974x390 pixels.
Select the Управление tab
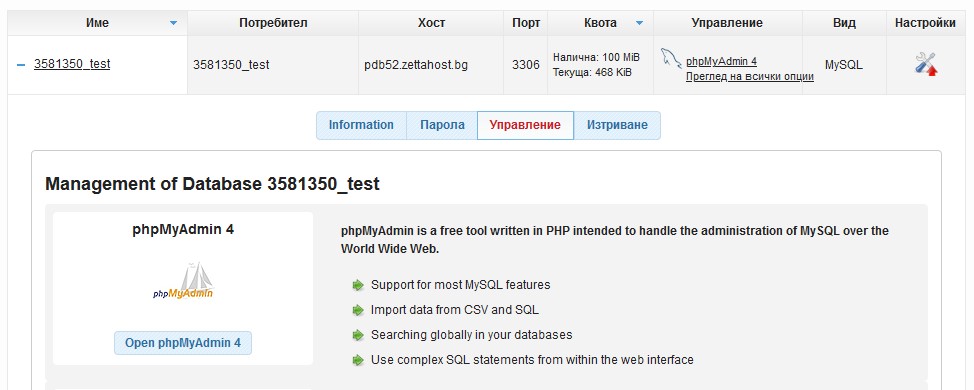tap(525, 125)
